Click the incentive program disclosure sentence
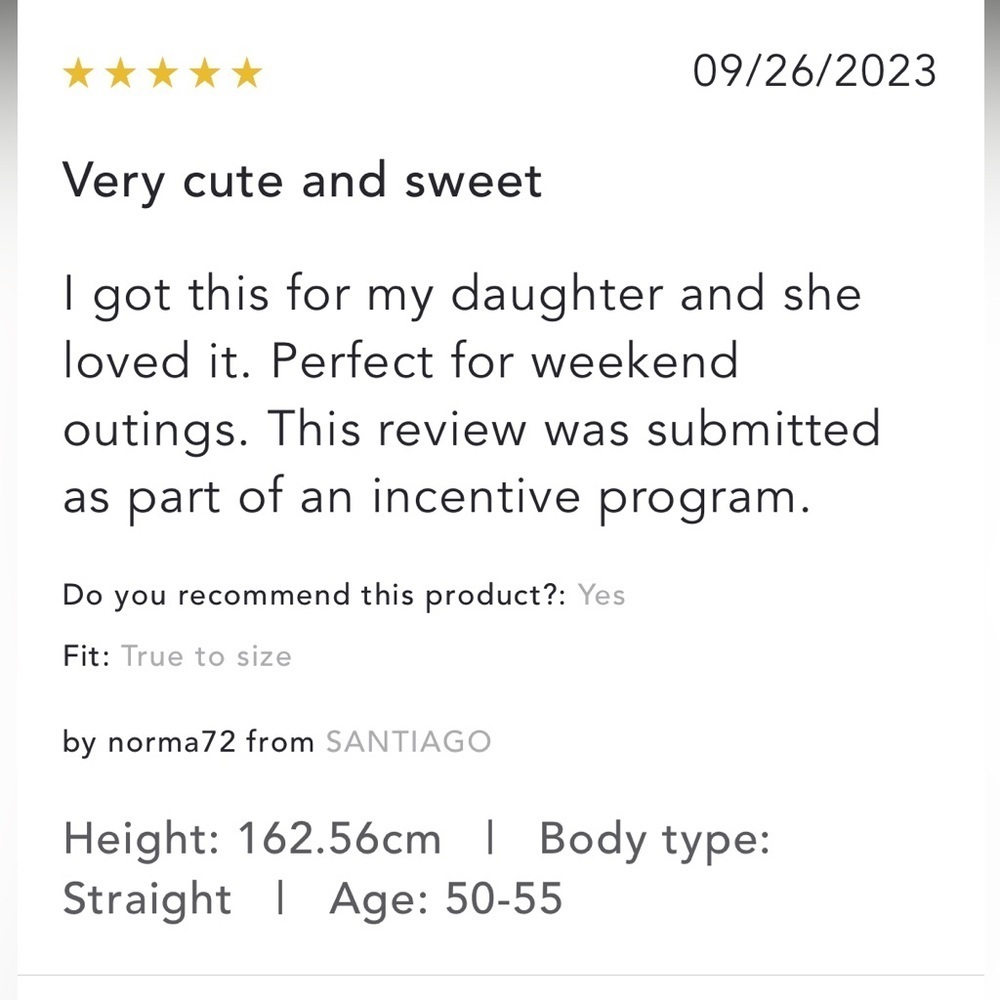This screenshot has height=1000, width=1000. (x=471, y=462)
